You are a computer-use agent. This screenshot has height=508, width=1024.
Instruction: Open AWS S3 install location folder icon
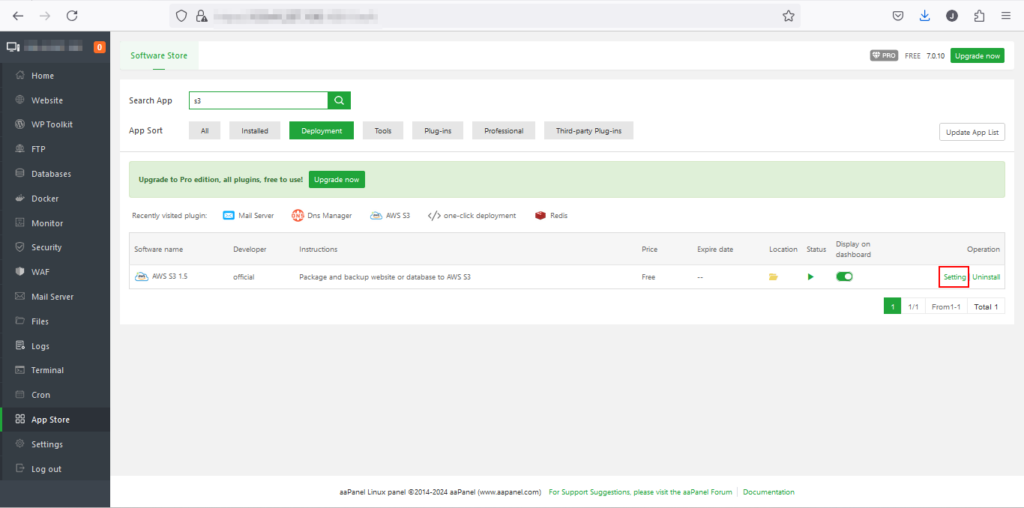pyautogui.click(x=773, y=277)
